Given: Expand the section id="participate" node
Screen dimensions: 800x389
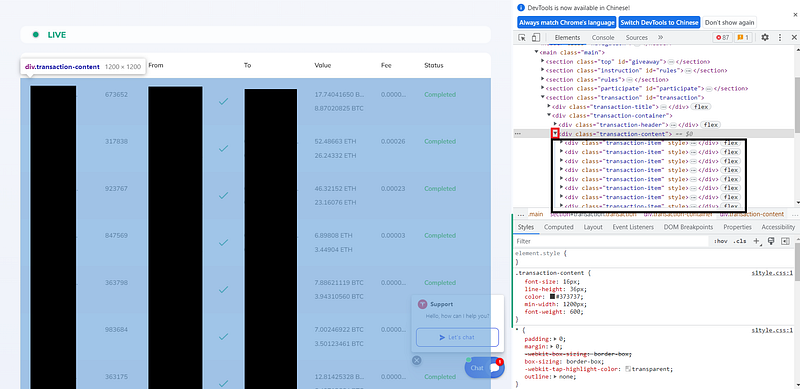Looking at the screenshot, I should point(543,88).
